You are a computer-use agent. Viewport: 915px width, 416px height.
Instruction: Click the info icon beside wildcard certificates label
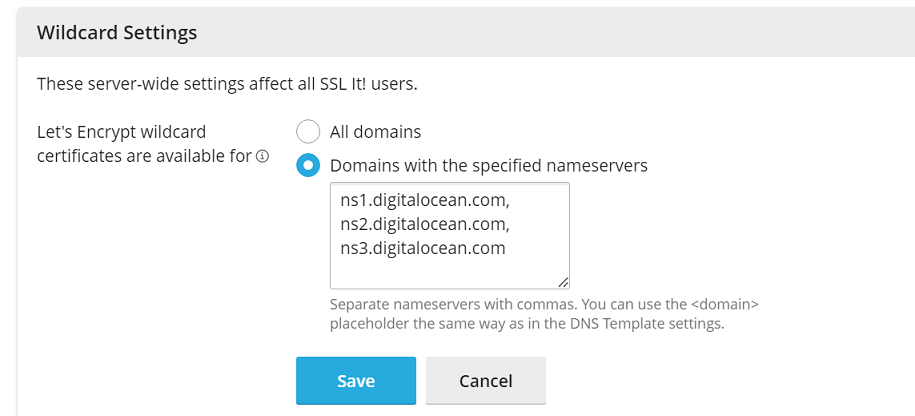pos(263,156)
